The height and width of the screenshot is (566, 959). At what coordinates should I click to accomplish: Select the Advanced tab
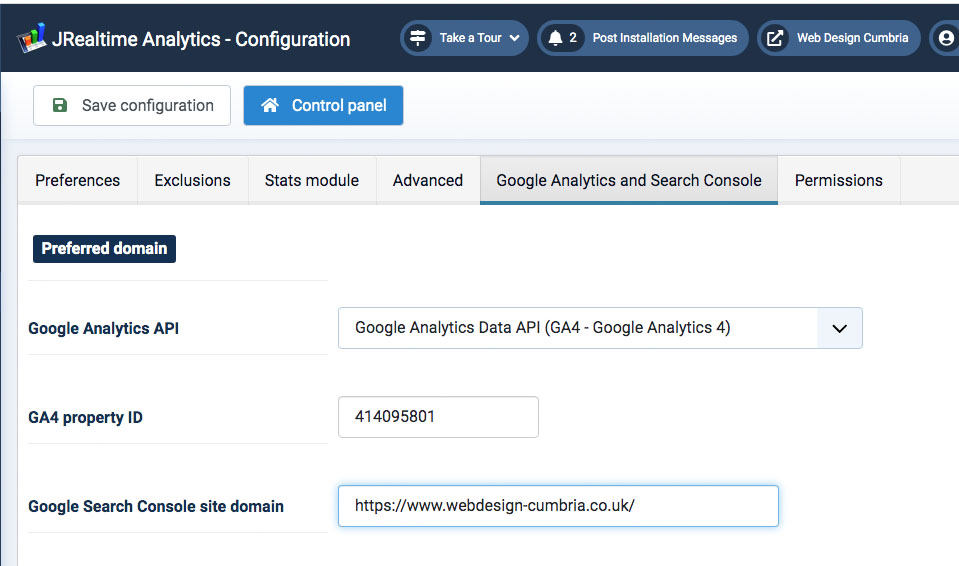427,180
